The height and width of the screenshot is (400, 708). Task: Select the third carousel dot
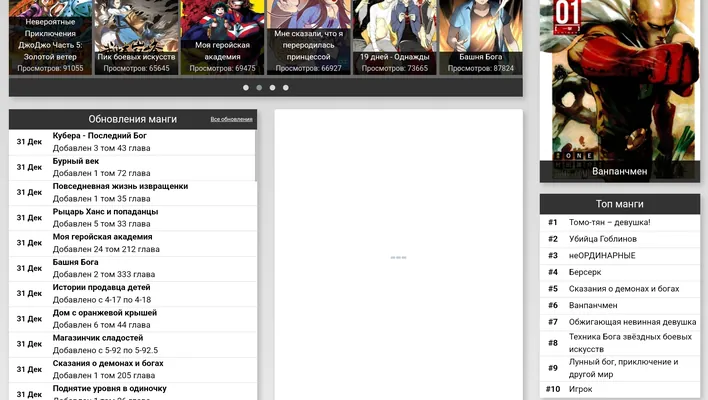pyautogui.click(x=272, y=88)
